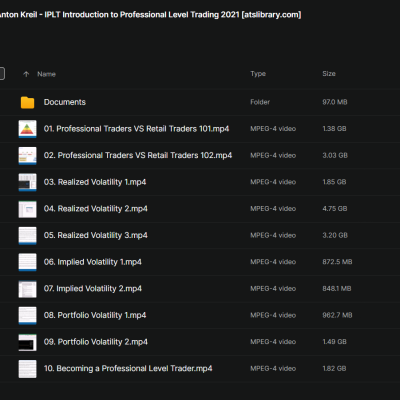Click size value 962.7 MB
Image resolution: width=400 pixels, height=400 pixels.
tap(337, 315)
